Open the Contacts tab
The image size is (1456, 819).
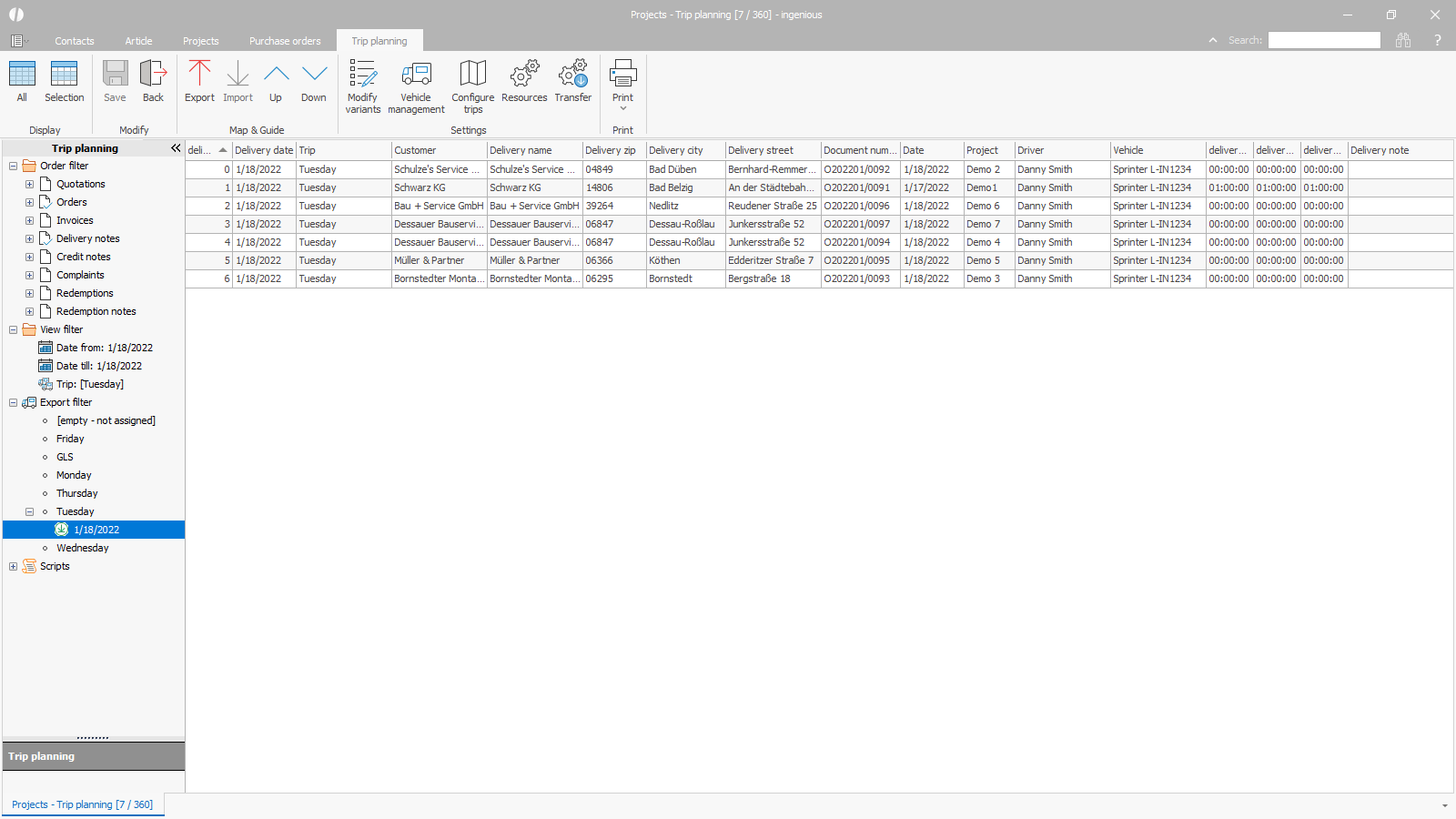74,41
